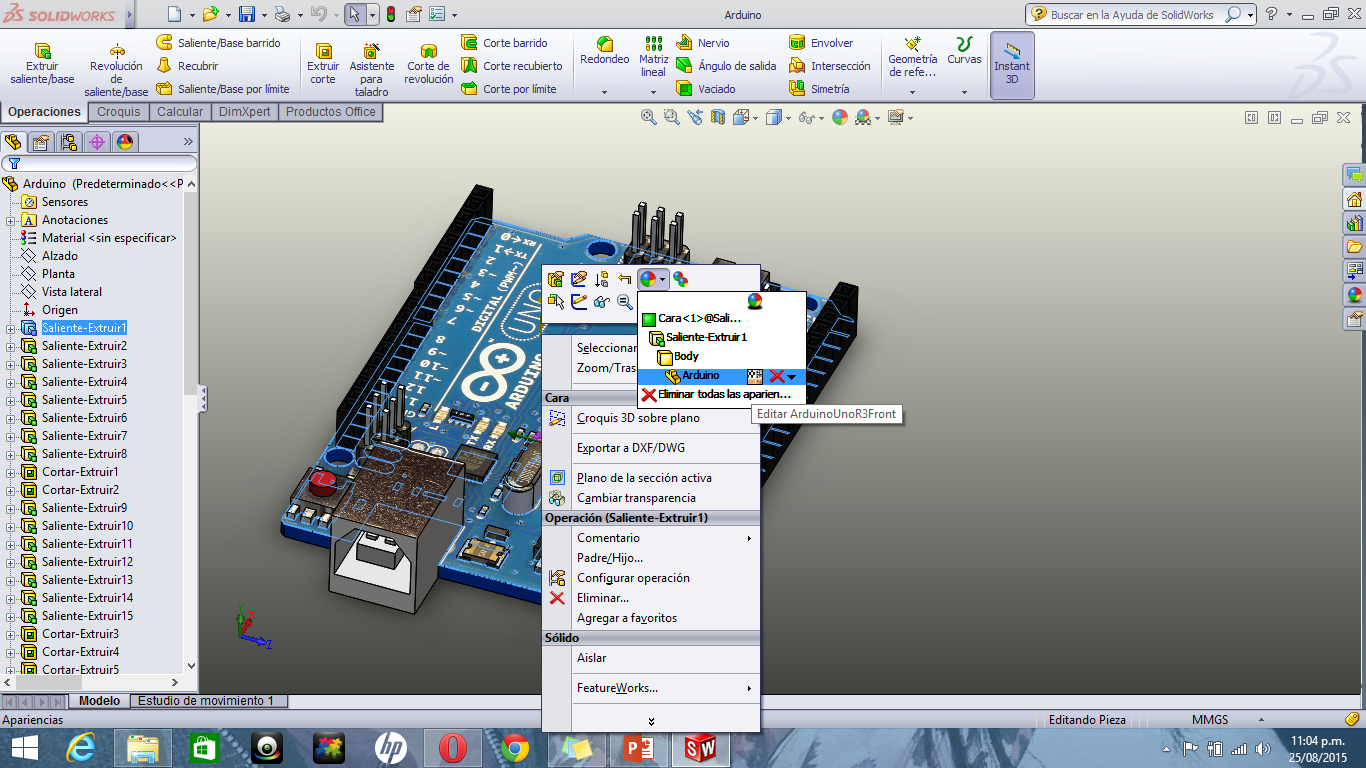Open the Redondeo dropdown arrow

(605, 92)
